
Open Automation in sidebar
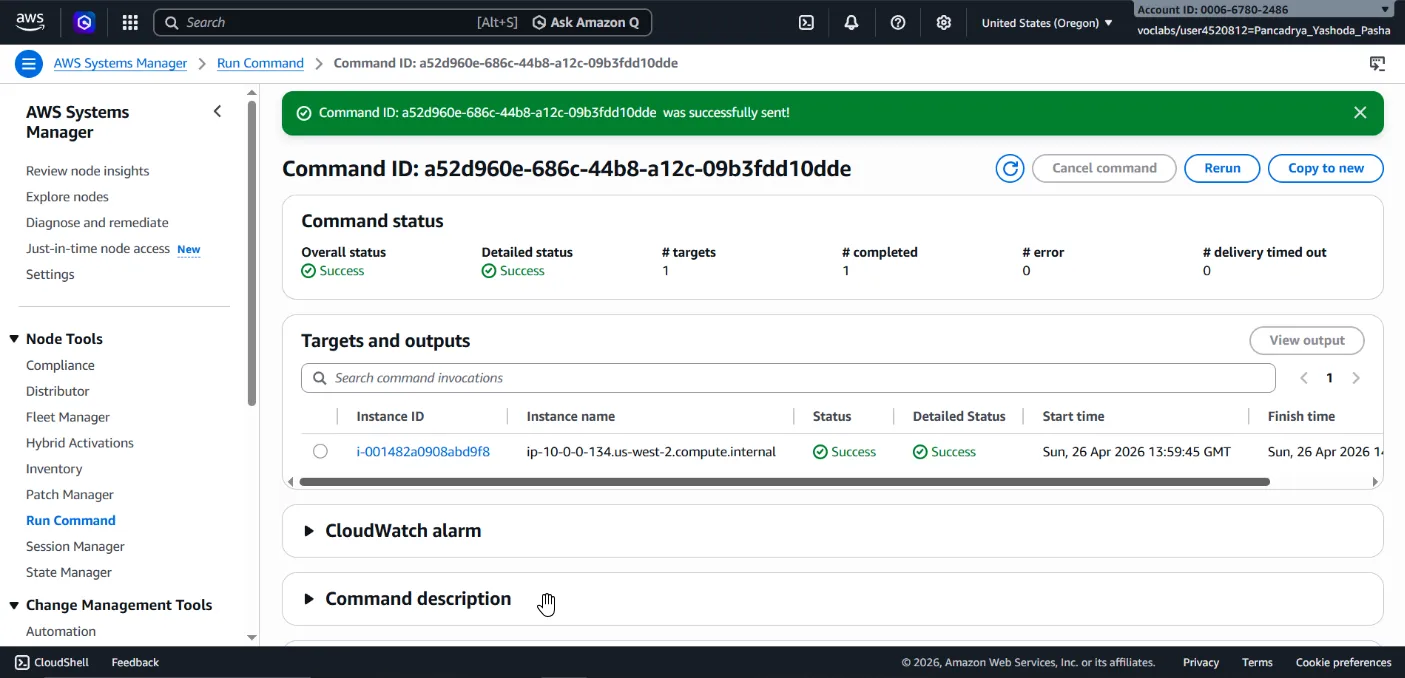click(x=61, y=632)
